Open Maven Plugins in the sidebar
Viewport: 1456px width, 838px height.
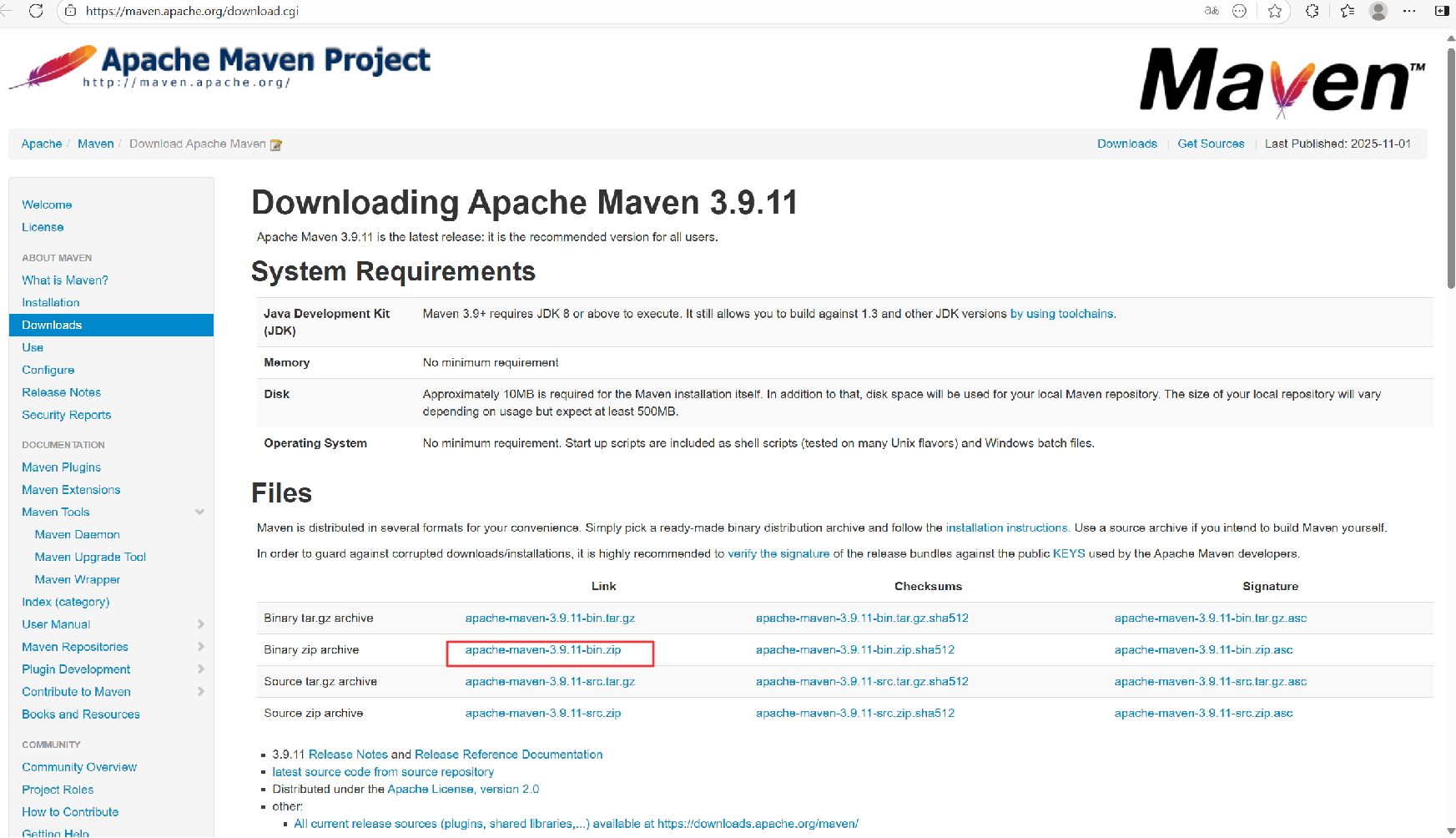[61, 467]
